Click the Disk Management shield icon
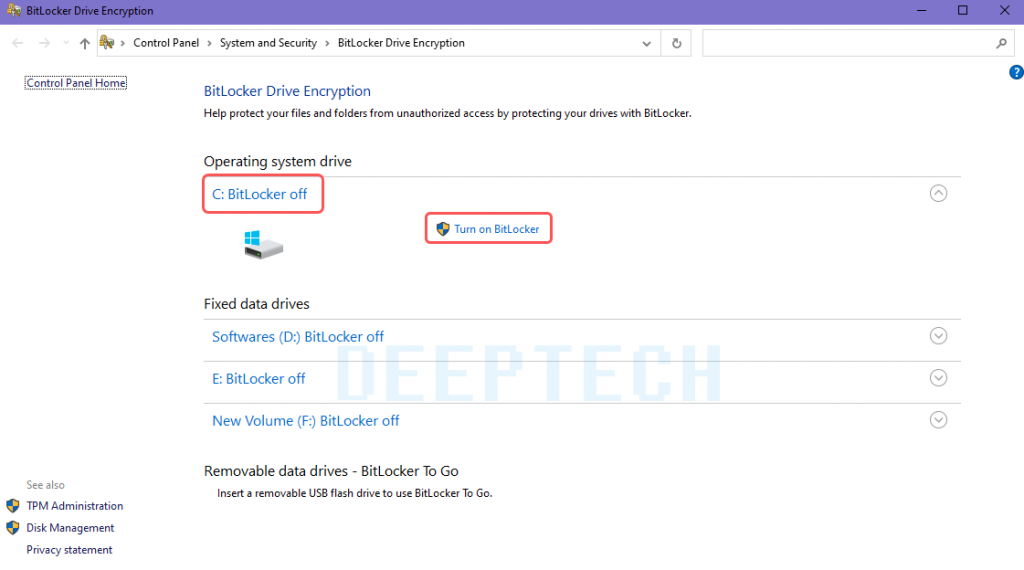 click(x=13, y=528)
